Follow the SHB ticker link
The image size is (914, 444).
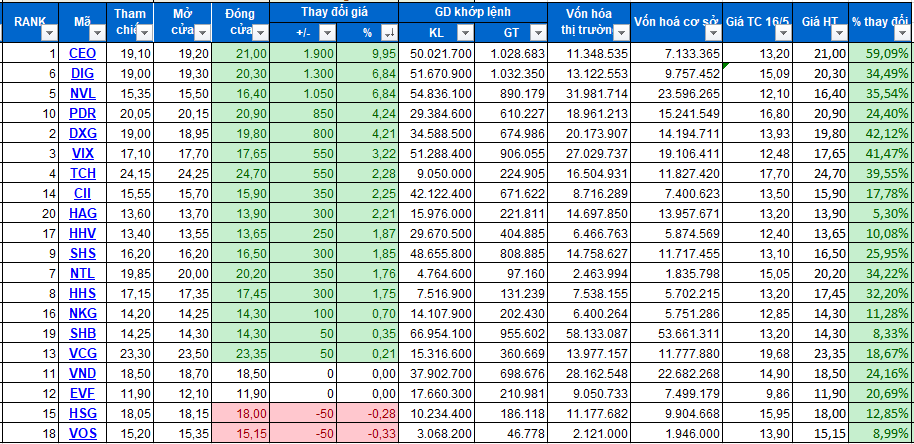[82, 333]
